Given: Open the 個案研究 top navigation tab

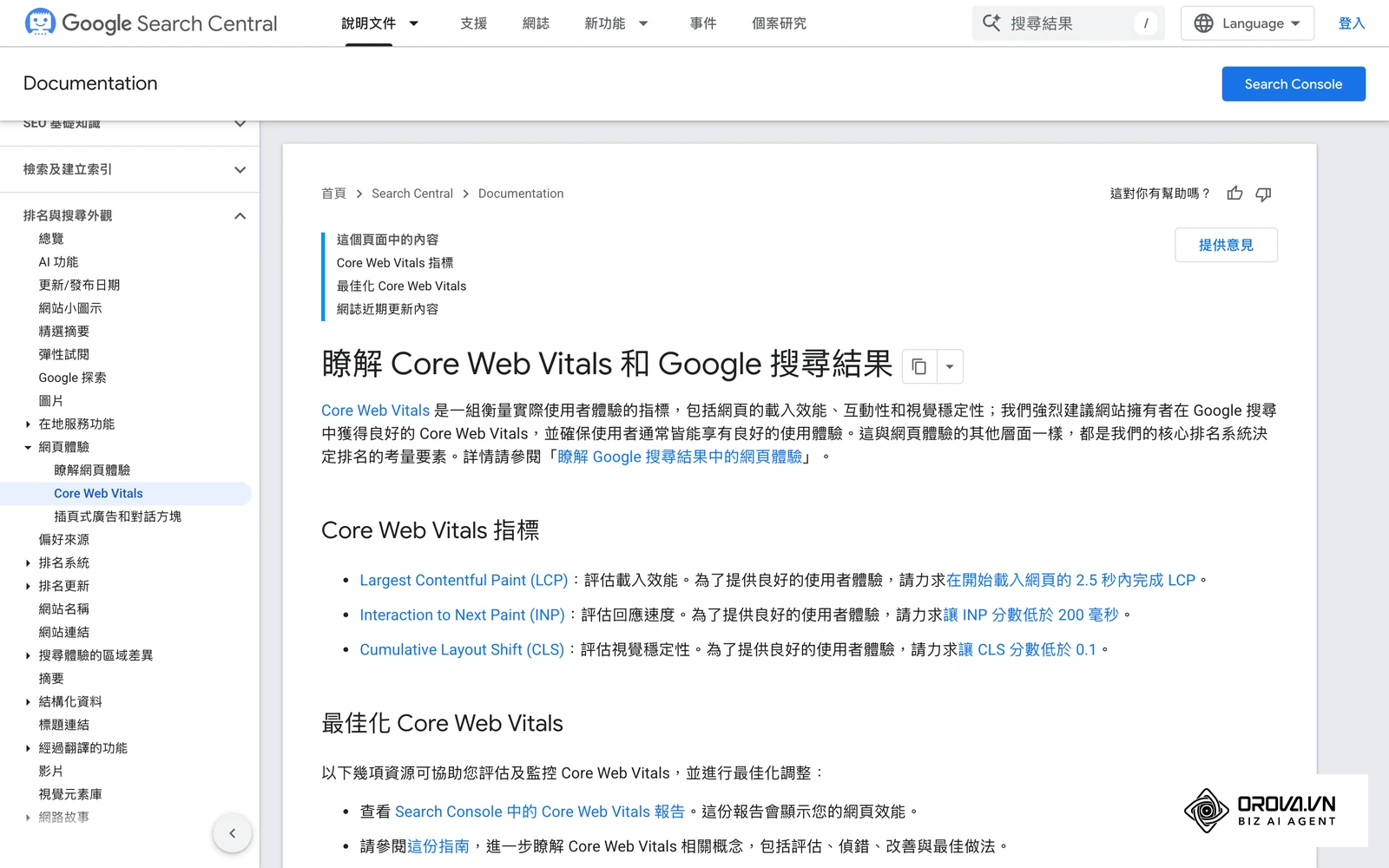Looking at the screenshot, I should pos(779,23).
